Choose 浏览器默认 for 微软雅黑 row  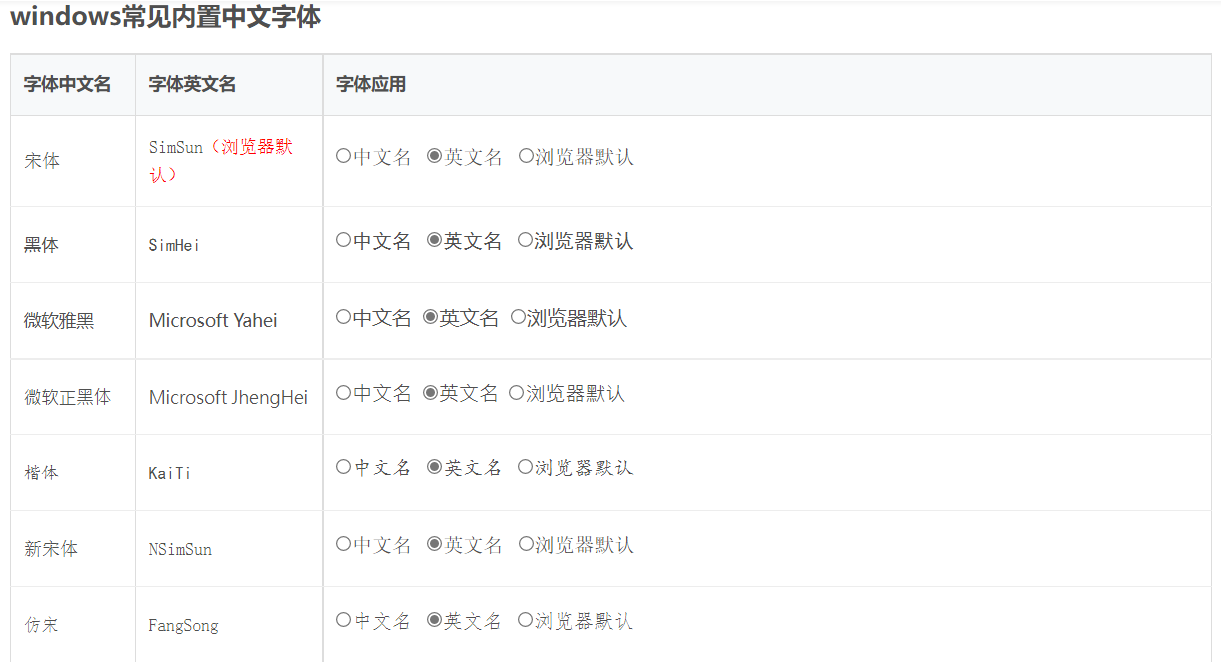[x=518, y=317]
